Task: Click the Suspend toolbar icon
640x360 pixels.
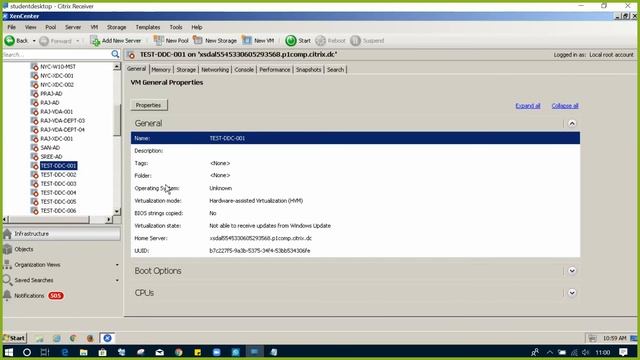Action: 356,40
